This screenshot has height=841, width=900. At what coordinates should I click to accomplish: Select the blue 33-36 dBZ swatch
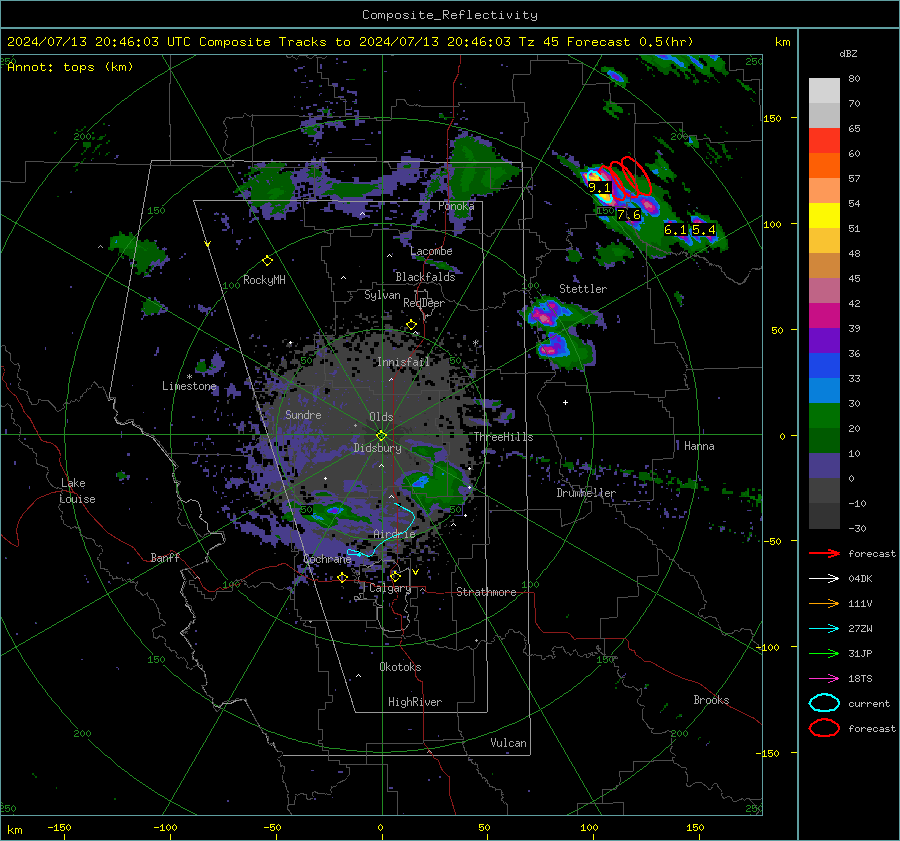click(x=824, y=366)
